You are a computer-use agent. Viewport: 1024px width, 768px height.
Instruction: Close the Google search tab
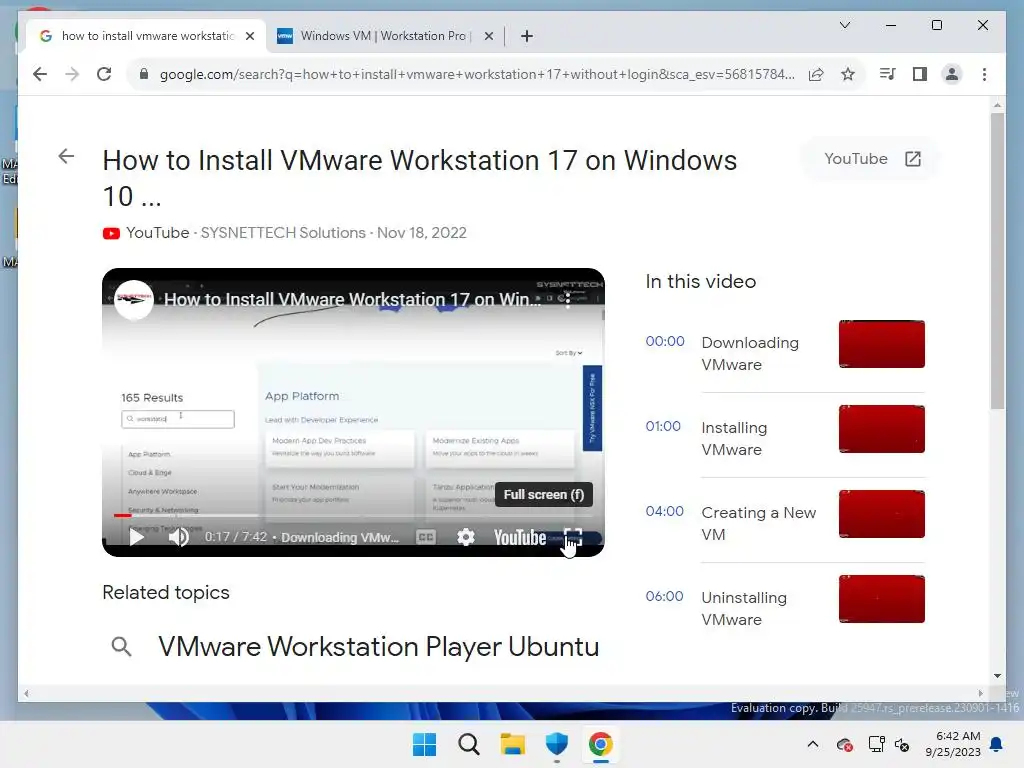coord(249,36)
